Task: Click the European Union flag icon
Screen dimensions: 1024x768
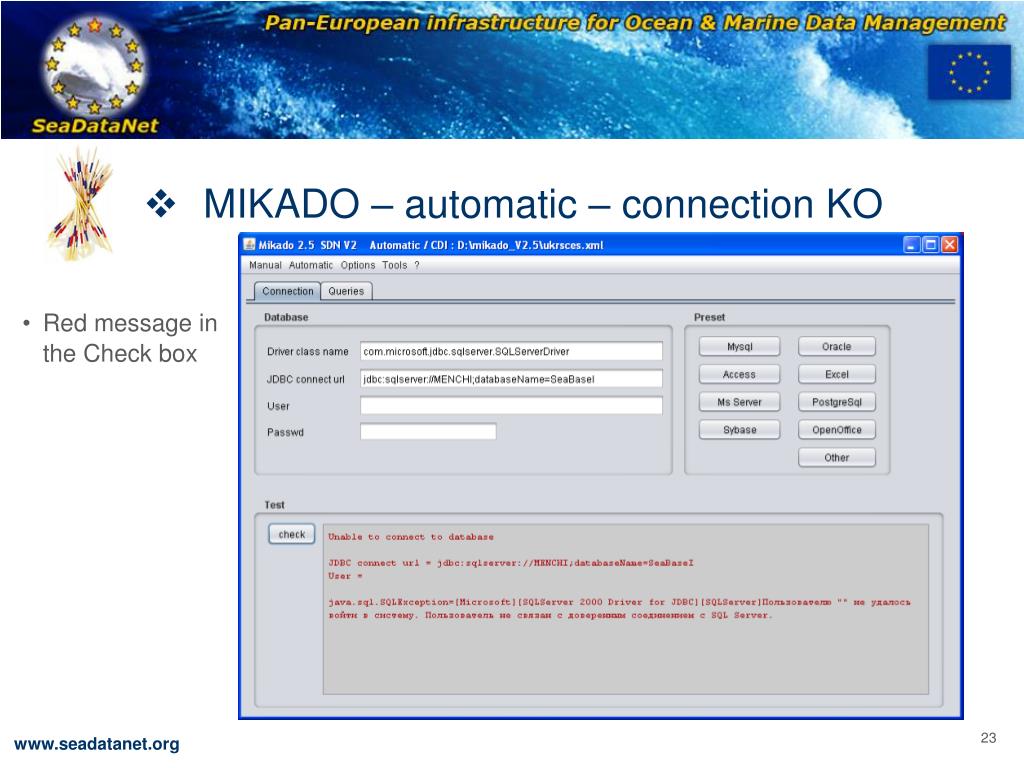Action: pos(969,72)
